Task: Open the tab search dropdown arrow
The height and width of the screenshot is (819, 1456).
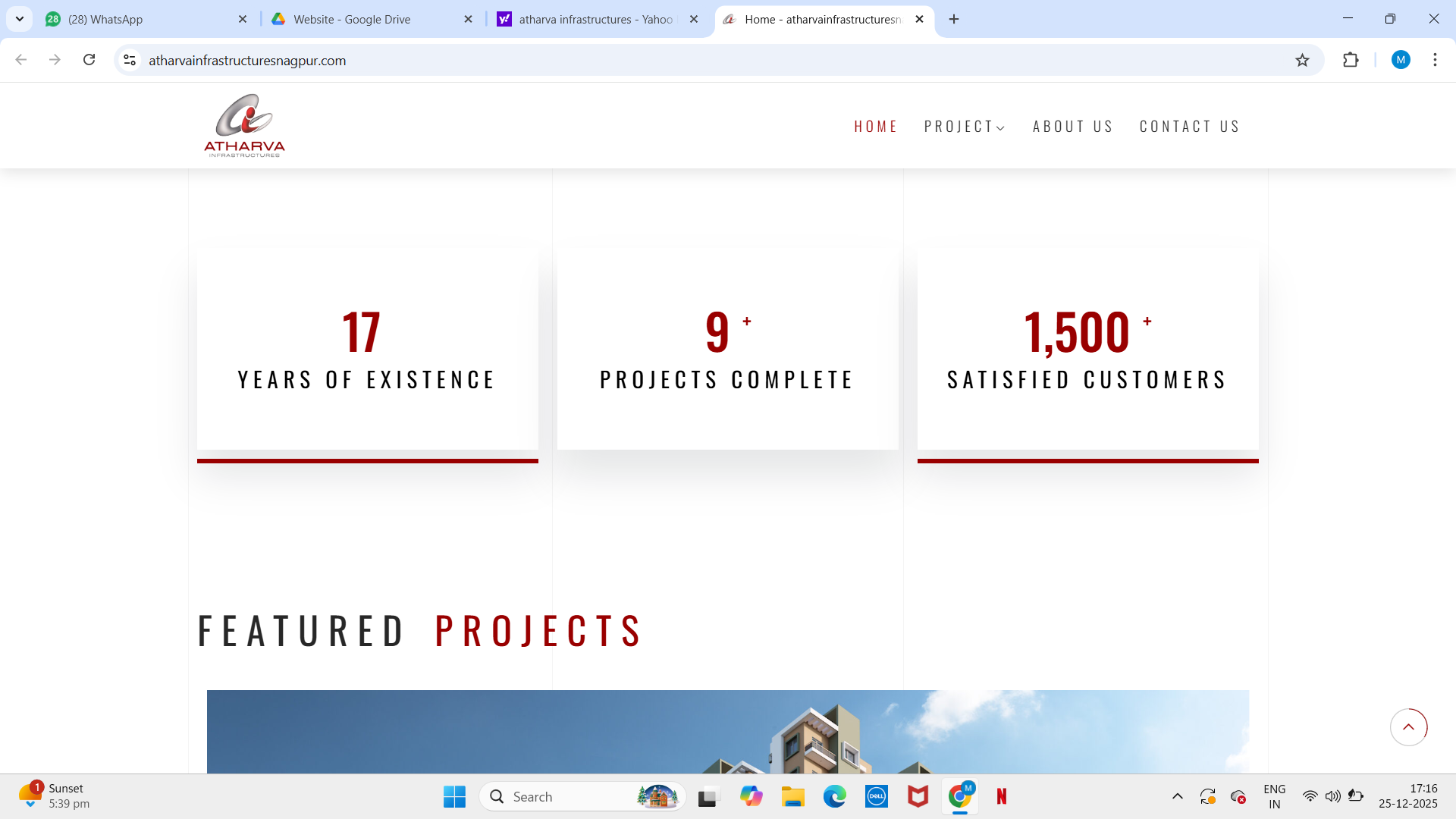Action: point(20,19)
